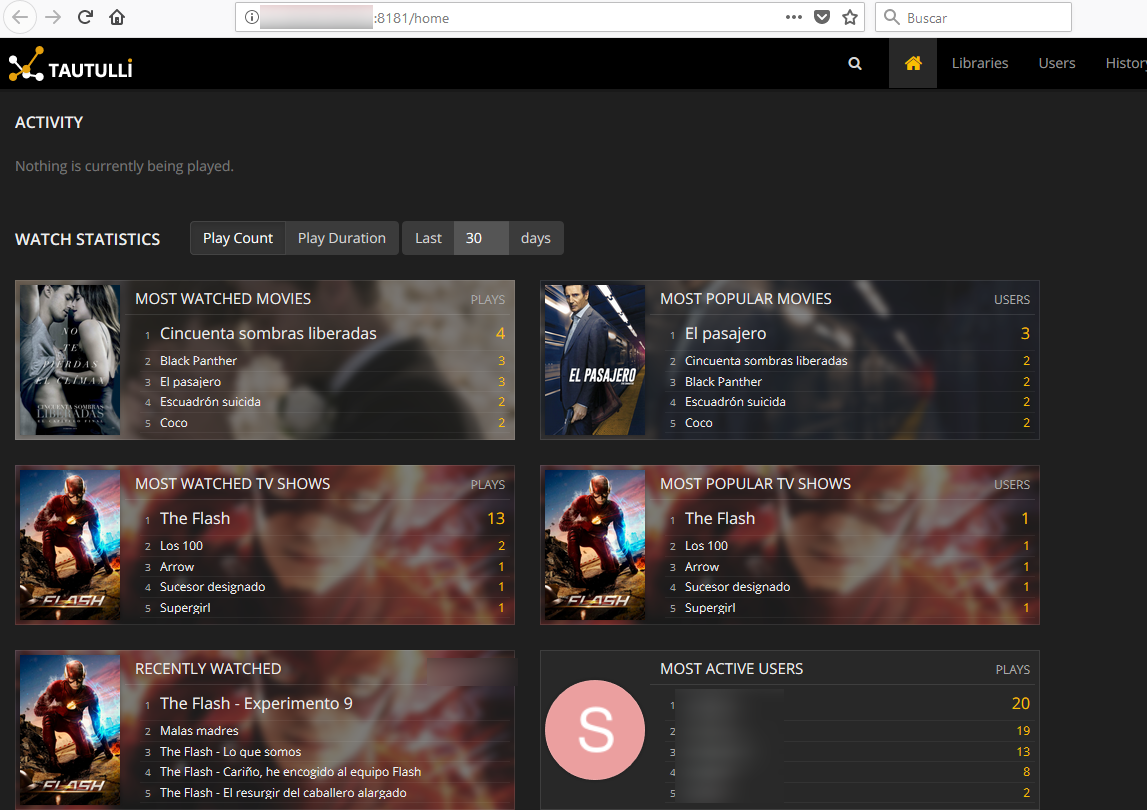Click the Tautulli logo
Screen dimensions: 1147x810
tap(70, 64)
